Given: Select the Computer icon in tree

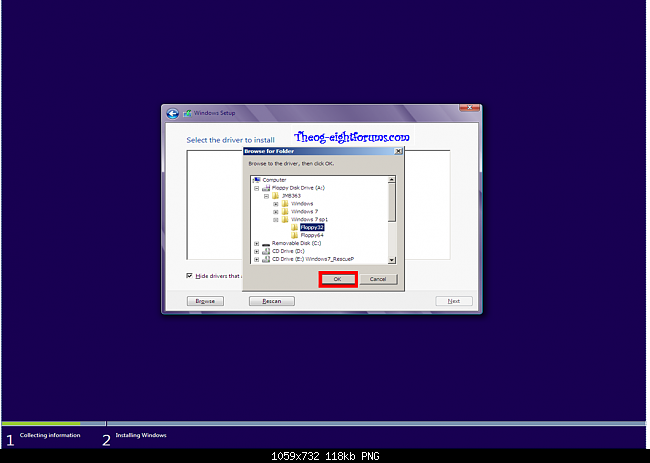Looking at the screenshot, I should [x=257, y=180].
